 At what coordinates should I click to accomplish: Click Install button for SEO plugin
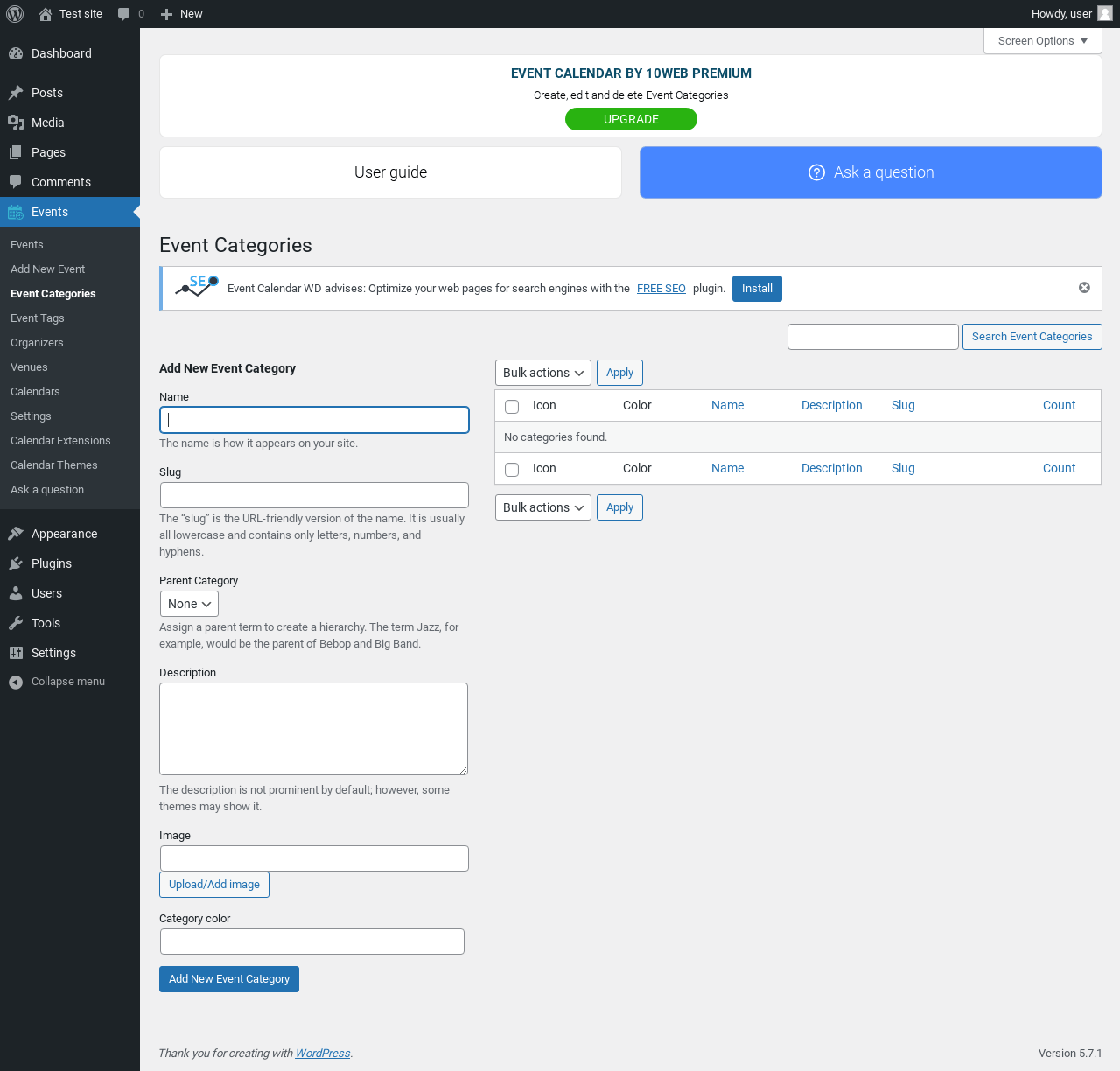[757, 289]
